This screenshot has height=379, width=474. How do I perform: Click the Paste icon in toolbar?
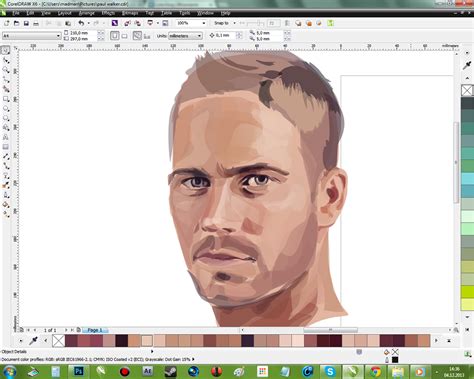(x=68, y=23)
